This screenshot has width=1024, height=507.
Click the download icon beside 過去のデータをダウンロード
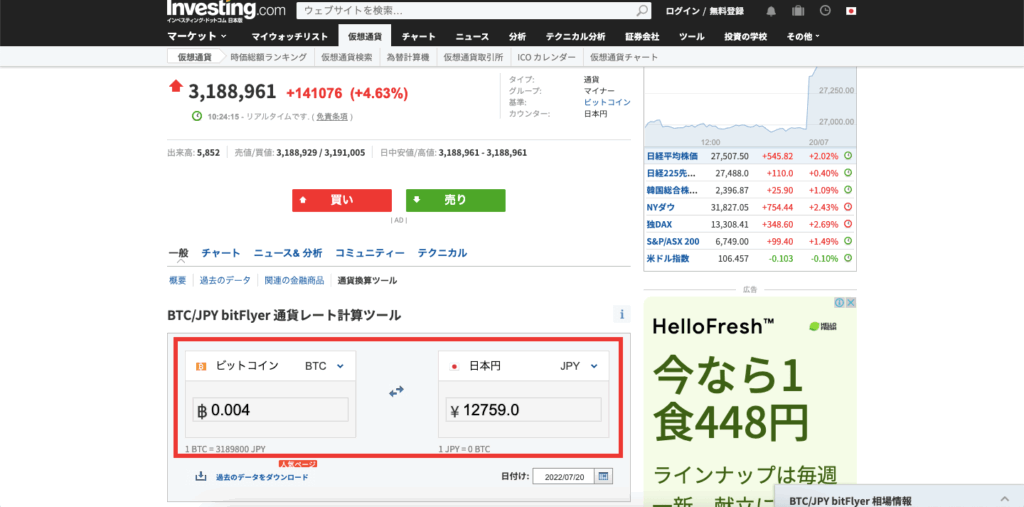click(201, 476)
